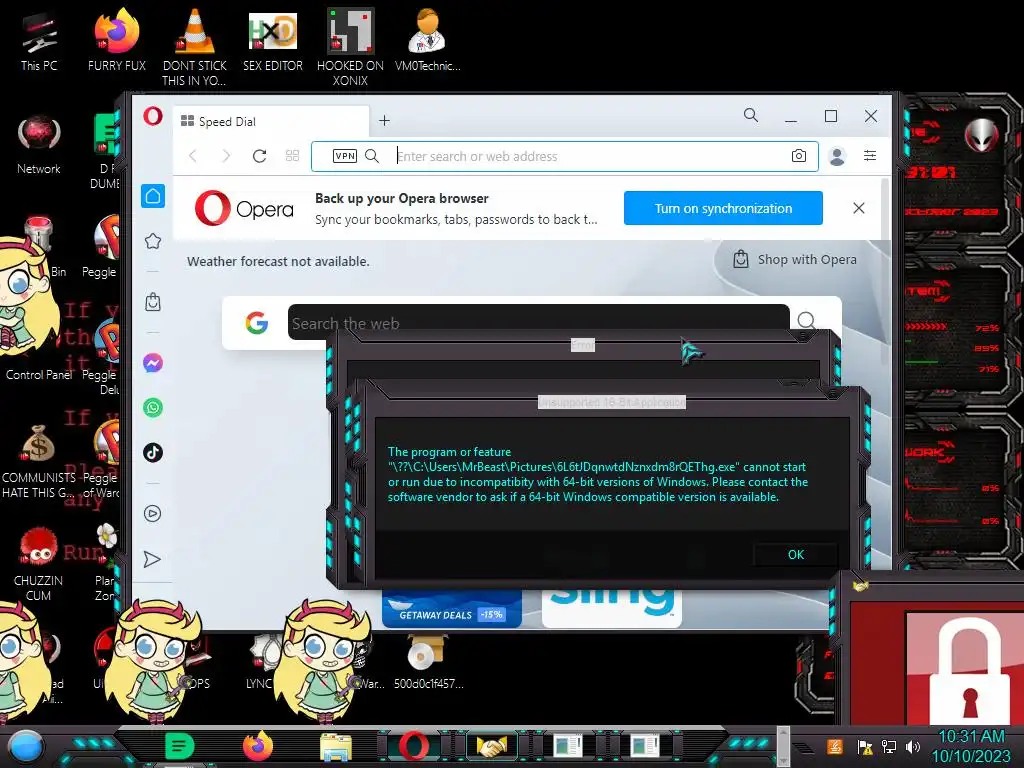The width and height of the screenshot is (1024, 768).
Task: Go forward with the forward arrow
Action: 226,156
